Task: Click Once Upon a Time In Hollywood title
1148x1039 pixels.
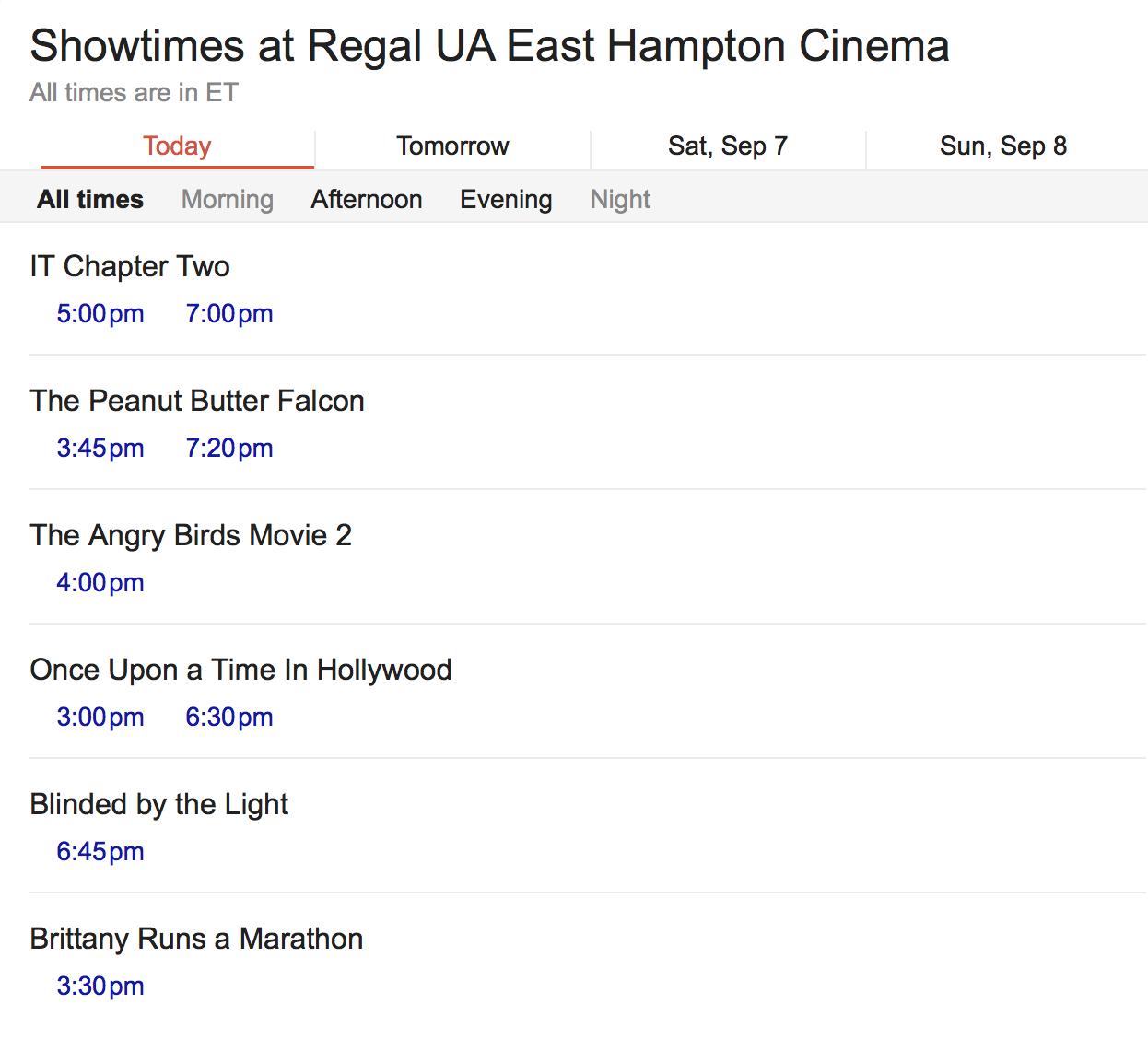Action: coord(240,671)
